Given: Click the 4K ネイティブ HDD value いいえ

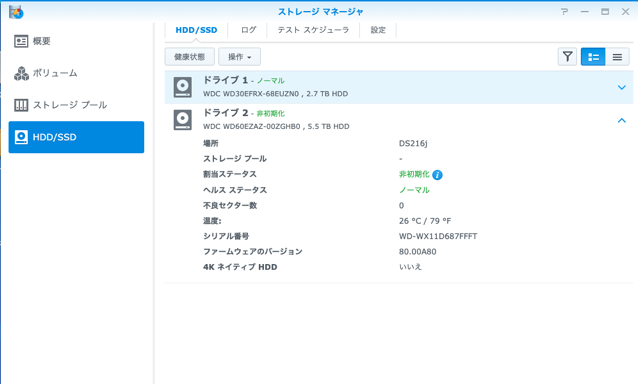Looking at the screenshot, I should pos(410,267).
